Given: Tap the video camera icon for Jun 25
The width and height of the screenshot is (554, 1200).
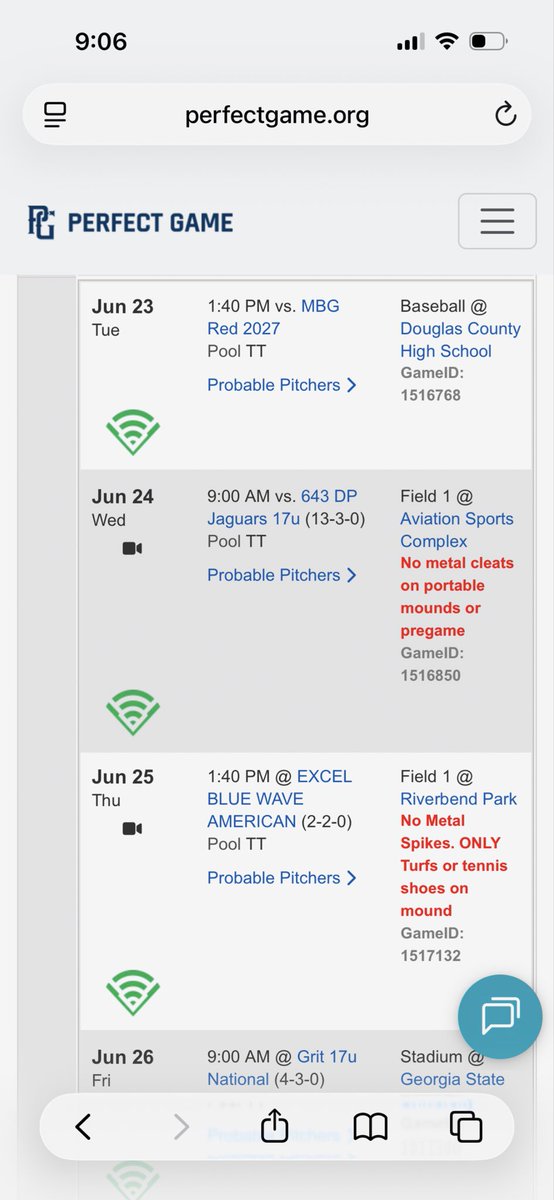Looking at the screenshot, I should tap(133, 828).
